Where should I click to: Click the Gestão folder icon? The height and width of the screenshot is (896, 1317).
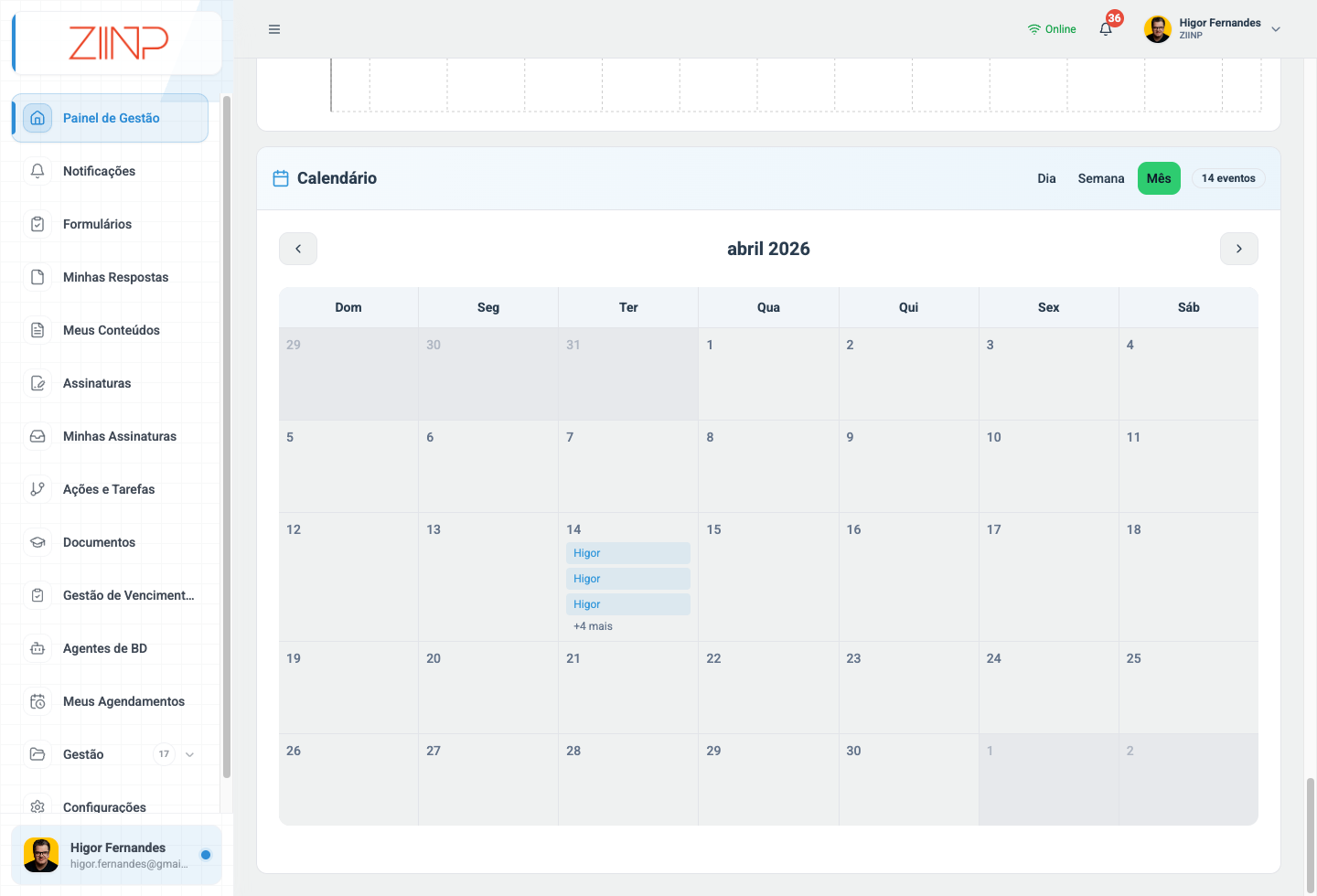[x=37, y=754]
